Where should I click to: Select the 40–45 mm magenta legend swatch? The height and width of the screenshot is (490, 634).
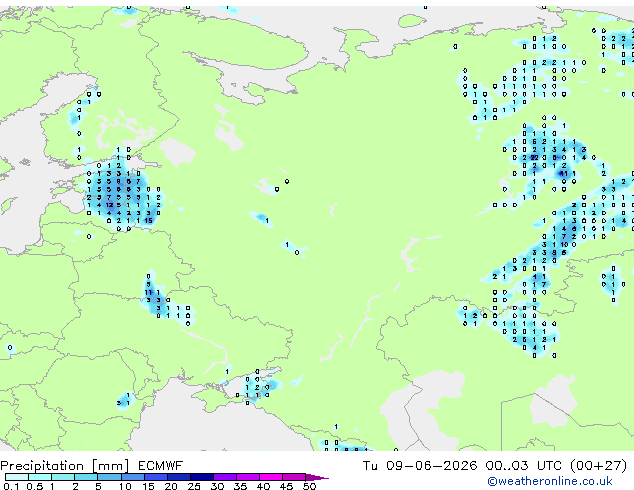tap(271, 477)
